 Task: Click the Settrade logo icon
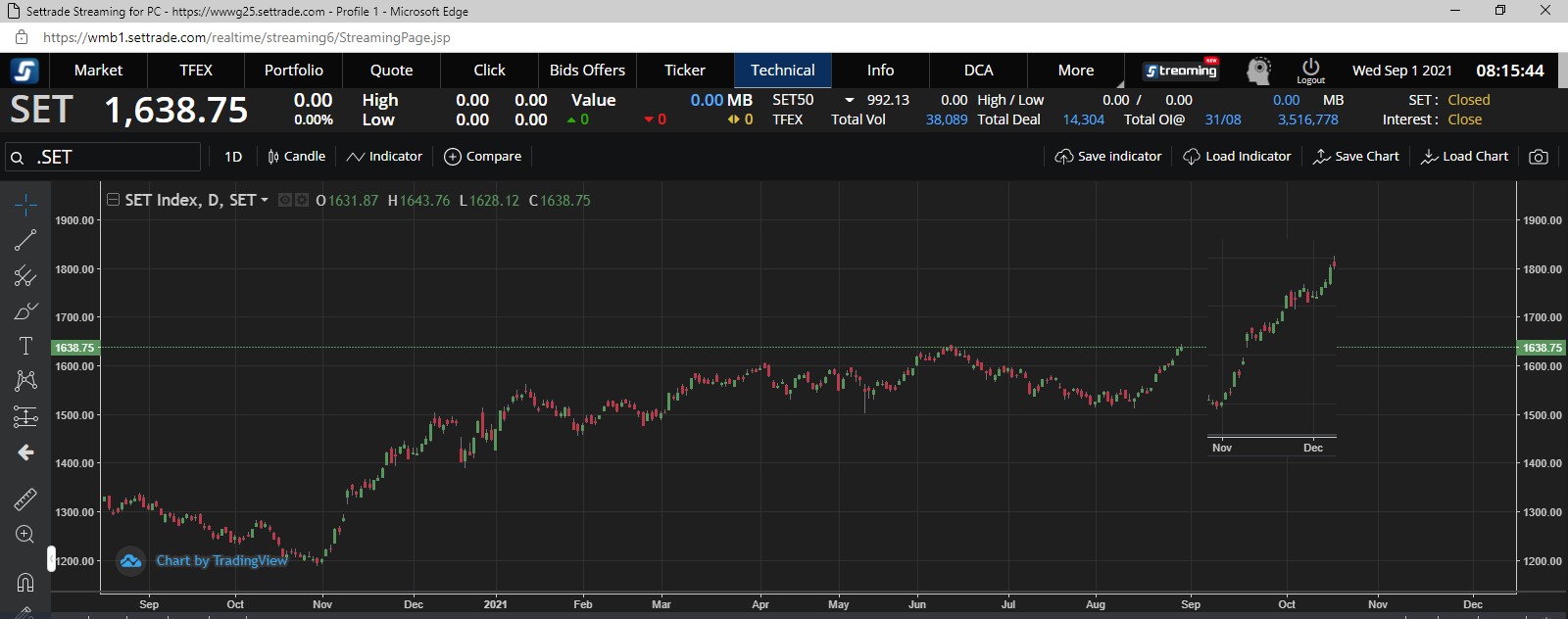pos(24,71)
